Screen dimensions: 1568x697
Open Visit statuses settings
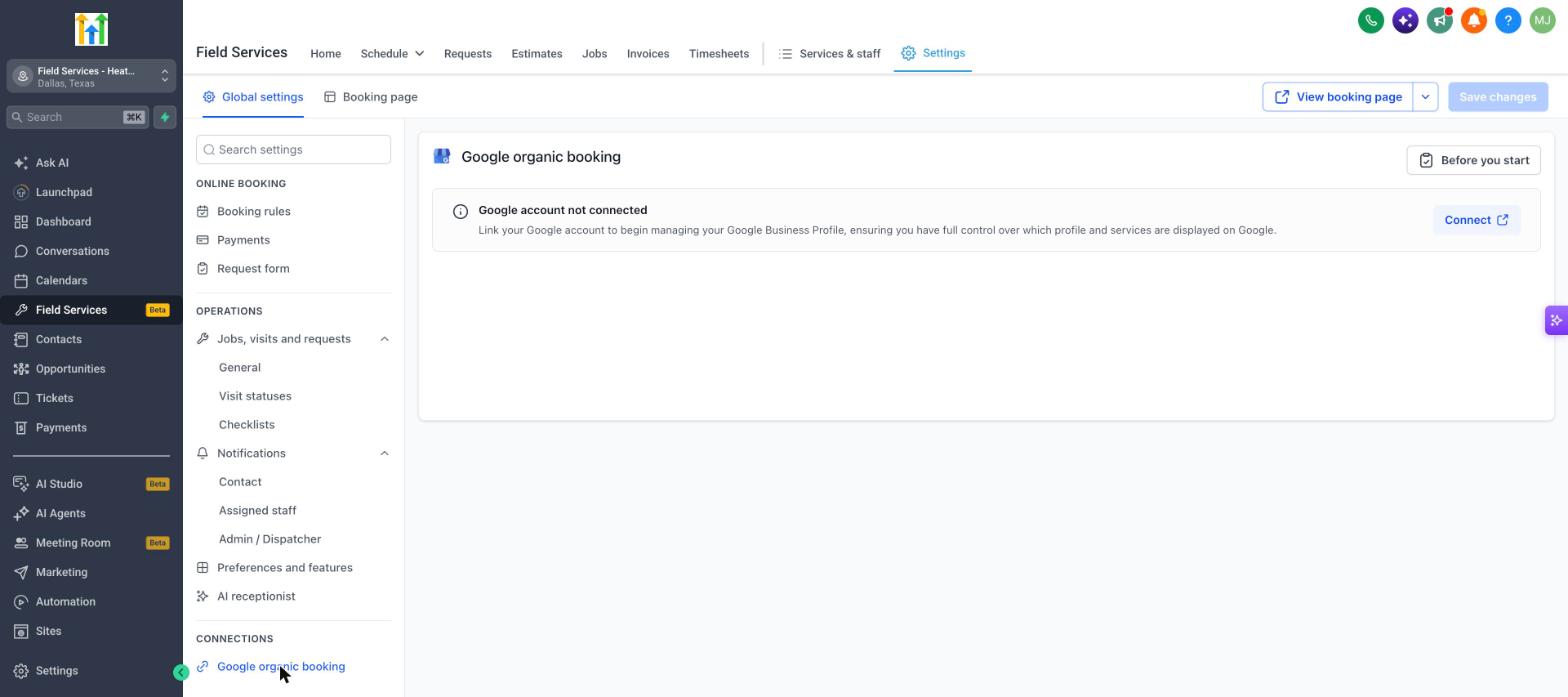[x=255, y=396]
